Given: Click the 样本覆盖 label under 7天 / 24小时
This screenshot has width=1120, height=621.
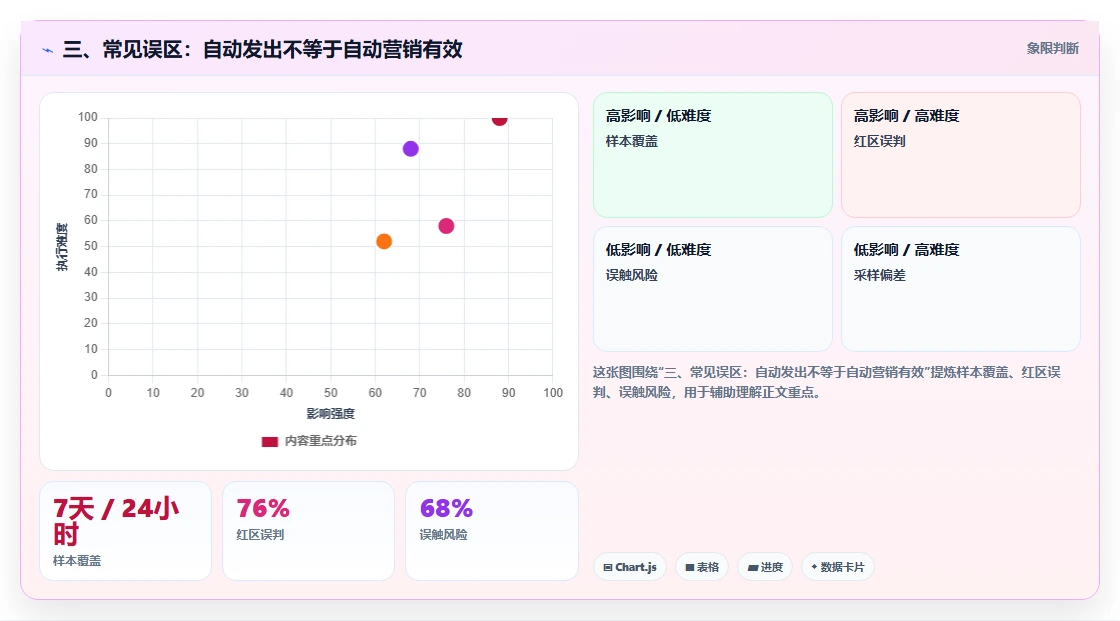Looking at the screenshot, I should pyautogui.click(x=77, y=561).
